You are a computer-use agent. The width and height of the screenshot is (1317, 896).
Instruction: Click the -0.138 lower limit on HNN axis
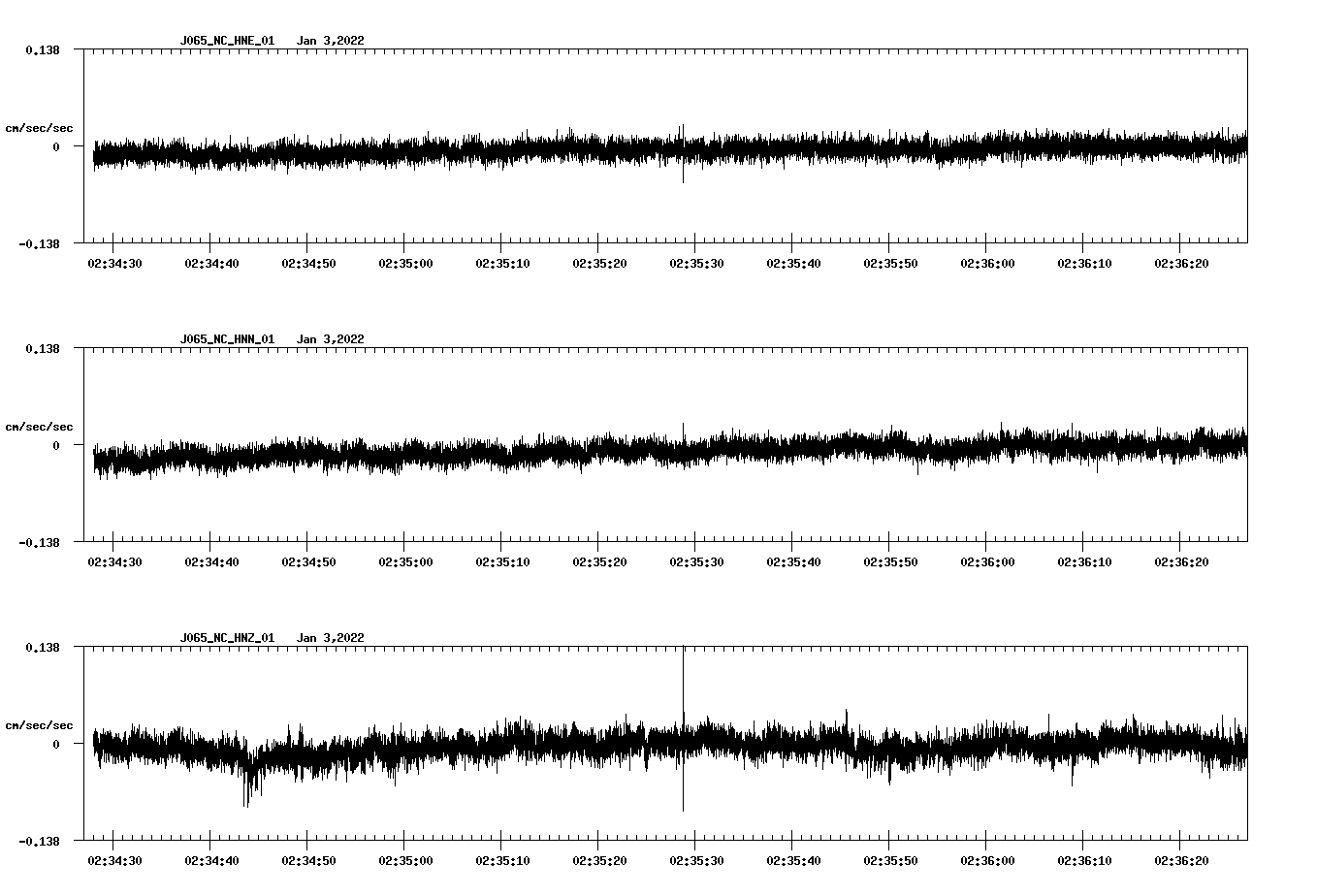point(39,542)
